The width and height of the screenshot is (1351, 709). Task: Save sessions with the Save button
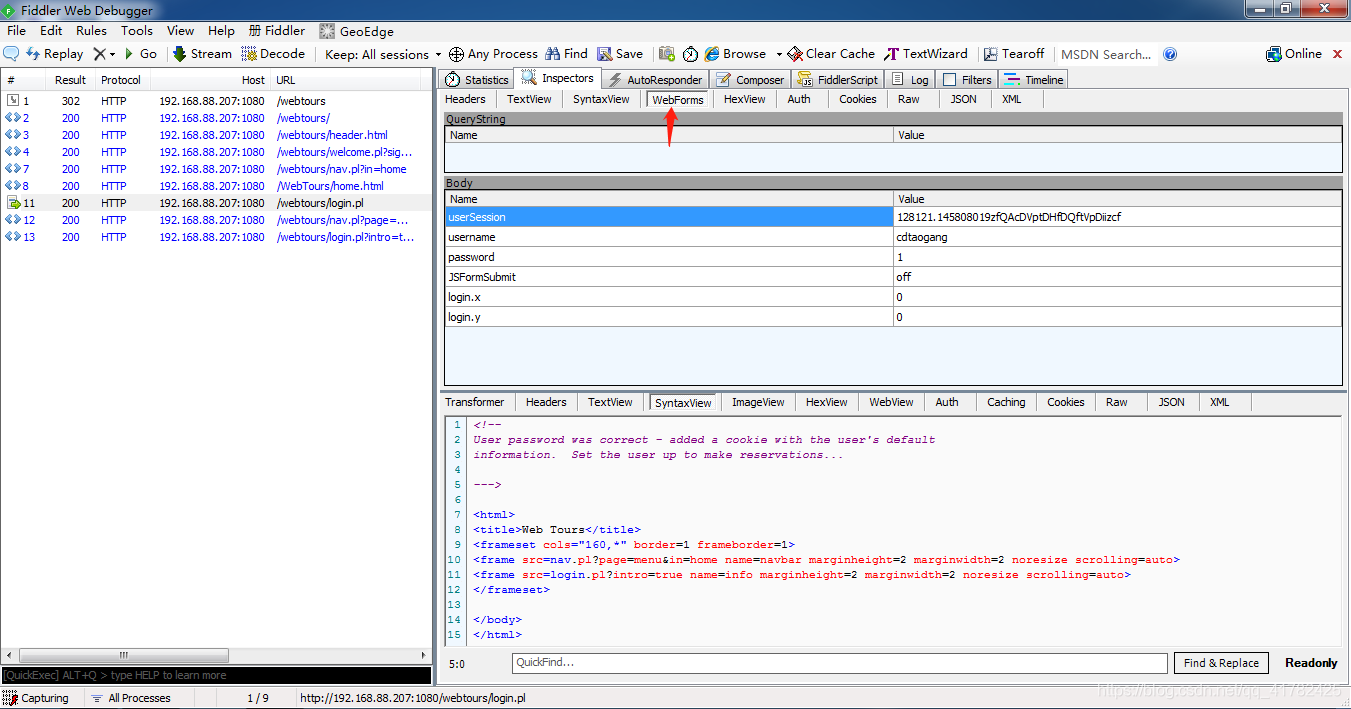pos(620,54)
